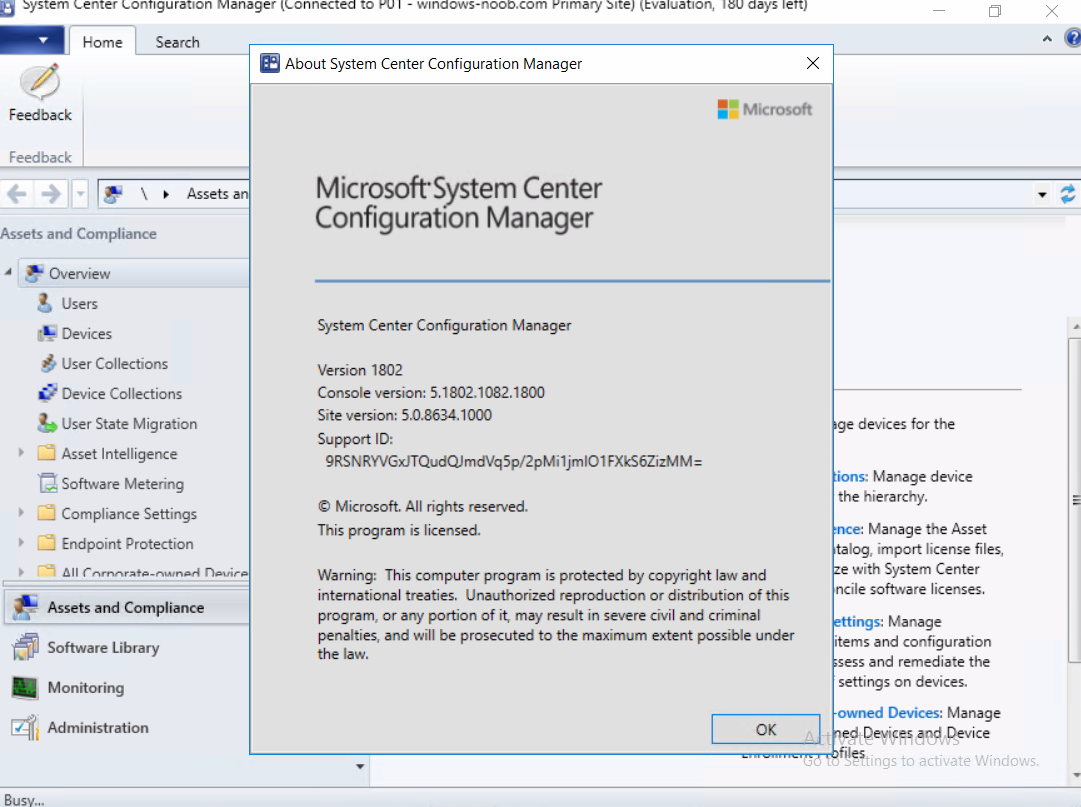1081x807 pixels.
Task: Refresh the console view
Action: (x=1067, y=194)
